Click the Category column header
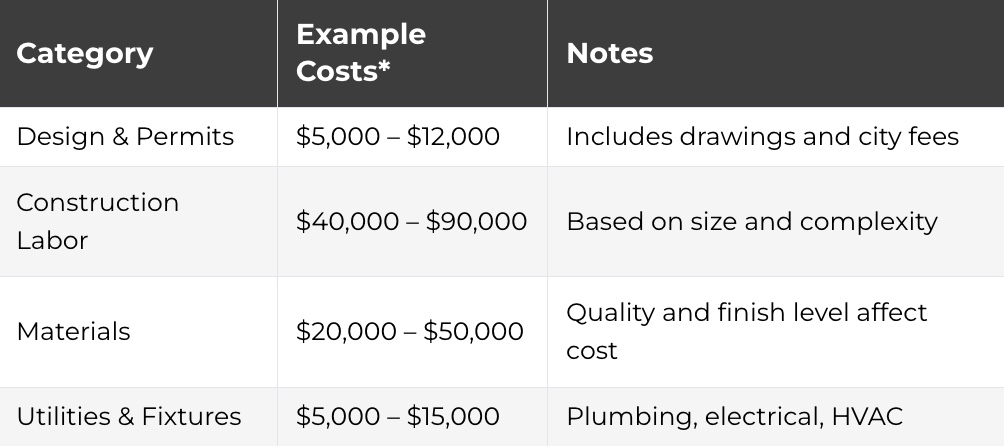Viewport: 1004px width, 446px height. point(85,53)
